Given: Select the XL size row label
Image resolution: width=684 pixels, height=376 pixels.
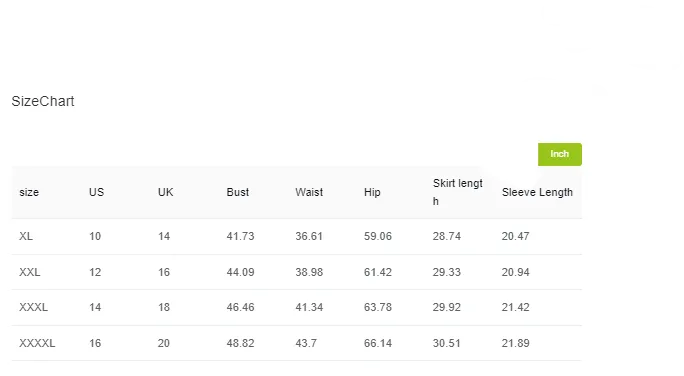Looking at the screenshot, I should pos(26,236).
